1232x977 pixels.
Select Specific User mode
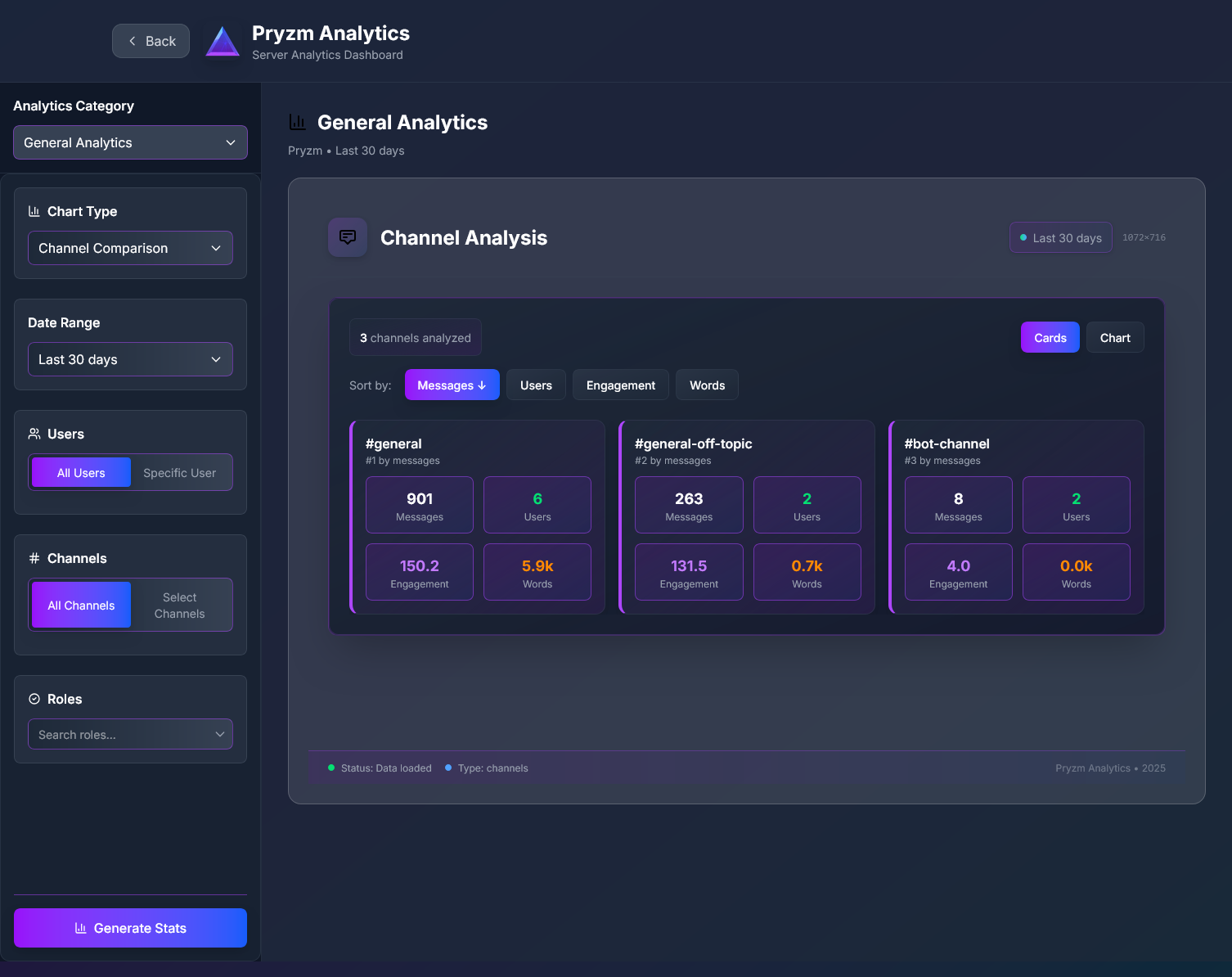point(179,472)
